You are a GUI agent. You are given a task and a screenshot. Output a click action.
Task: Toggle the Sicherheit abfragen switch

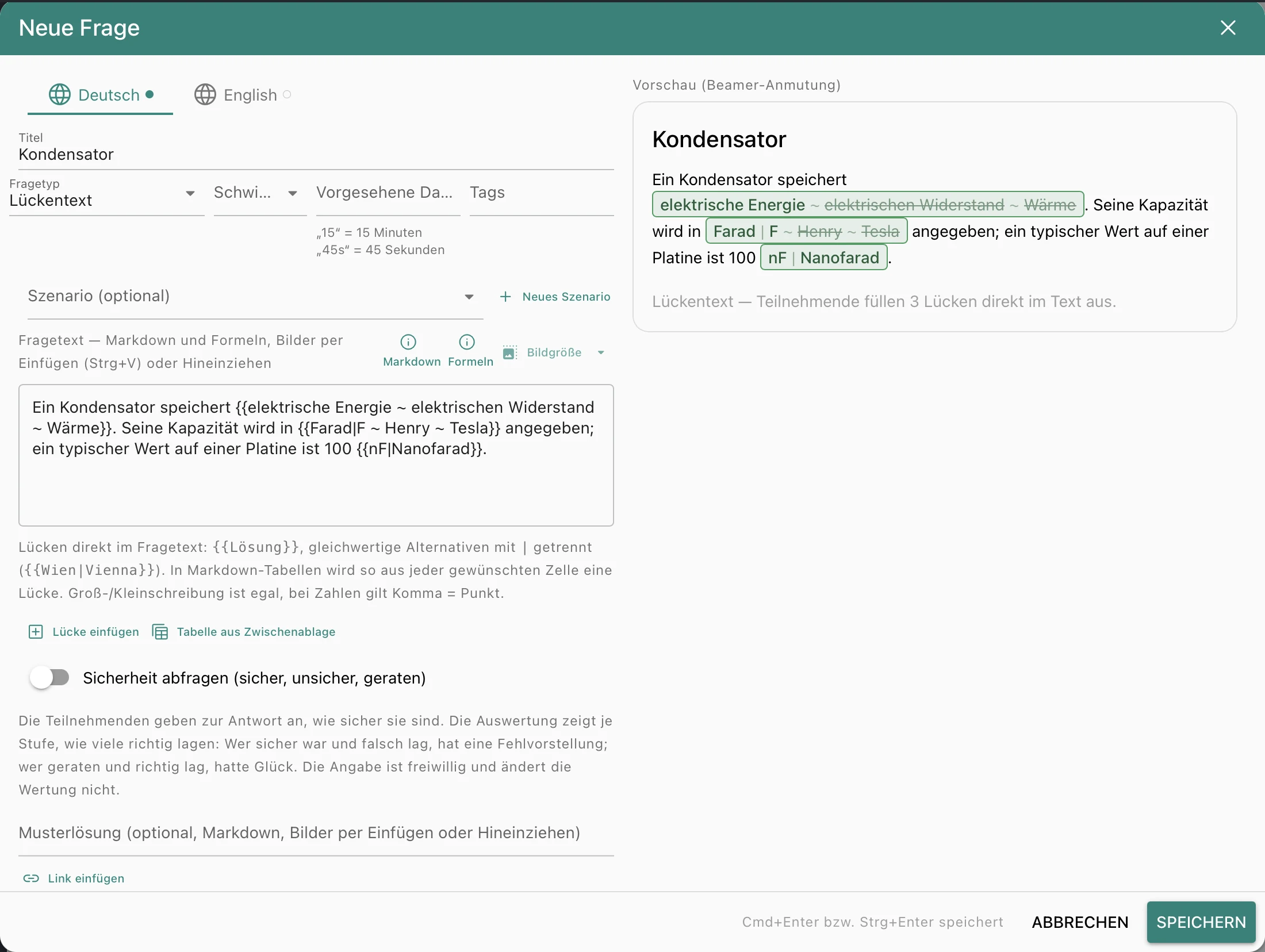(x=49, y=678)
